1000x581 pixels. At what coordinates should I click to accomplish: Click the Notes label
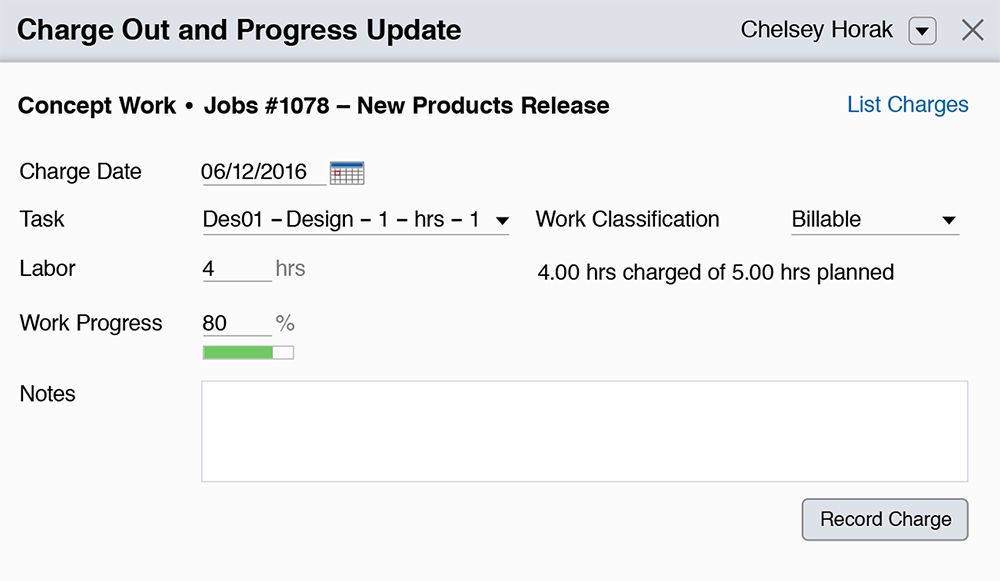click(48, 394)
